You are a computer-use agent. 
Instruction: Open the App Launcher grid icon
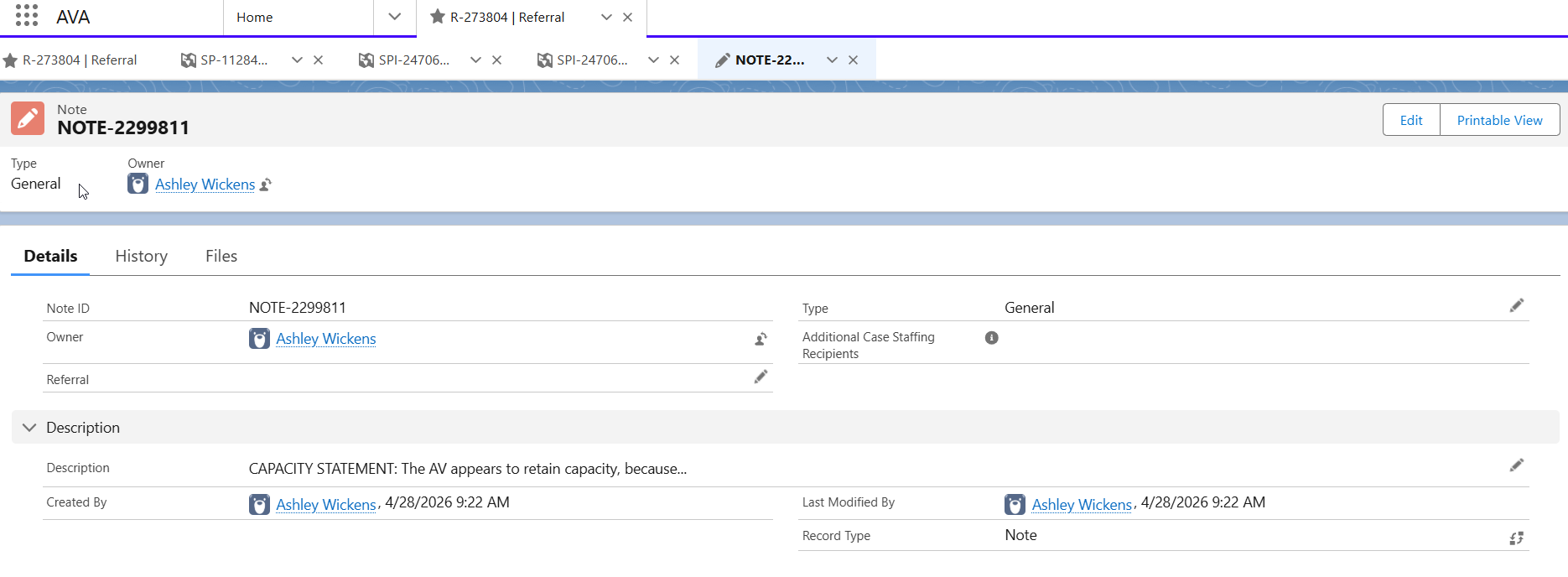(x=27, y=16)
